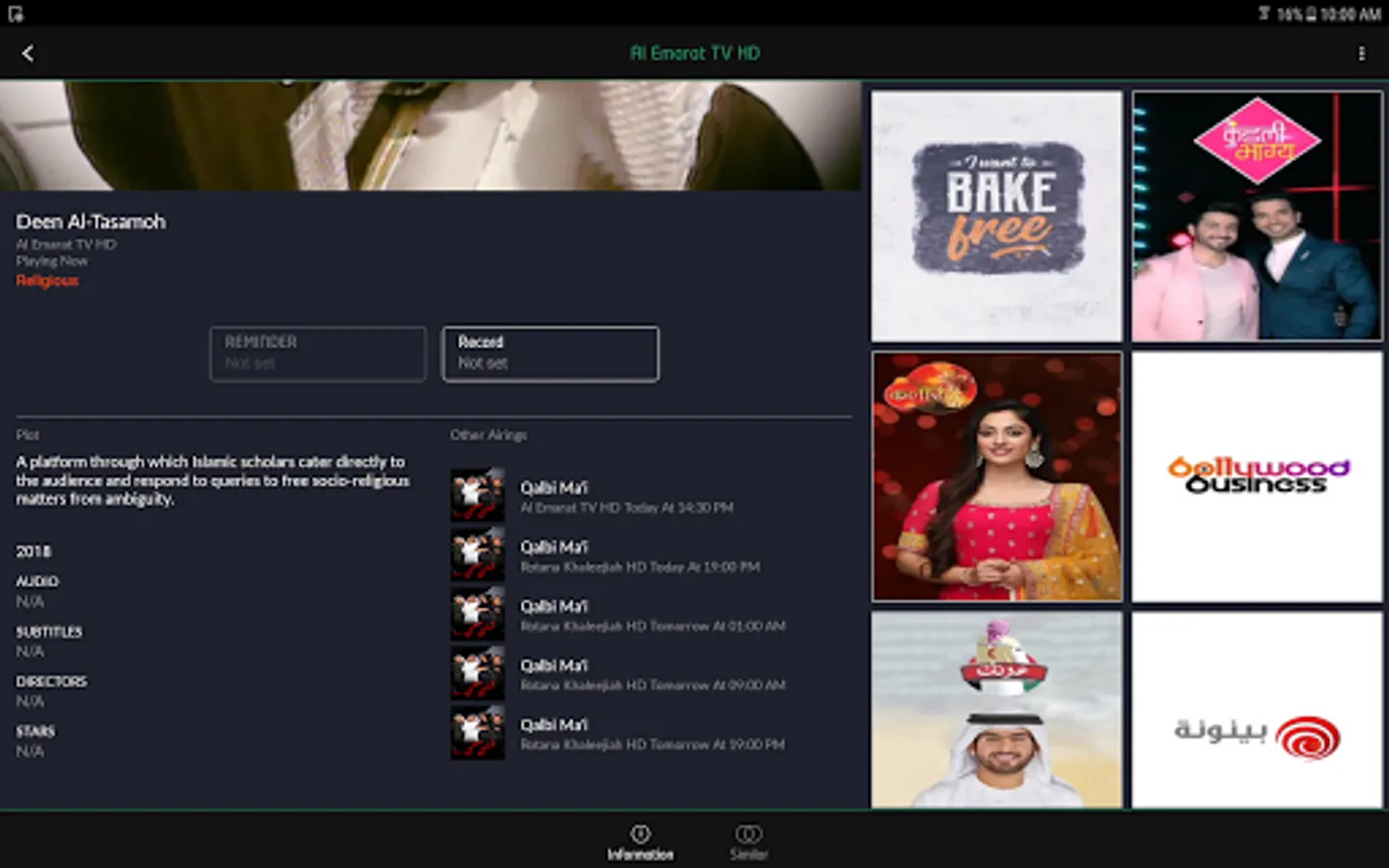
Task: Open the Baynounah channel logo thumbnail
Action: coord(1257,710)
